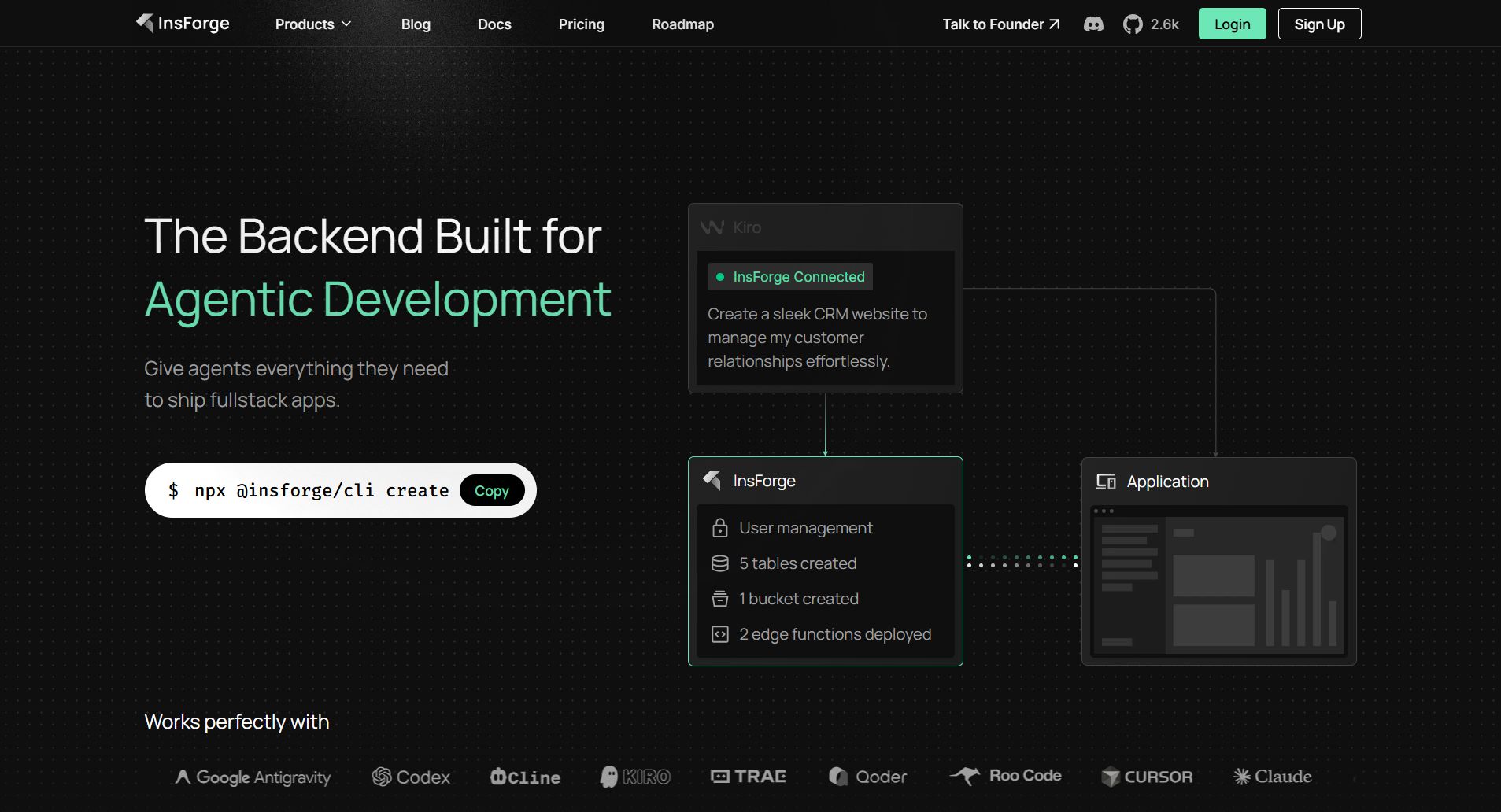The width and height of the screenshot is (1501, 812).
Task: Click the Cline logo
Action: point(525,777)
